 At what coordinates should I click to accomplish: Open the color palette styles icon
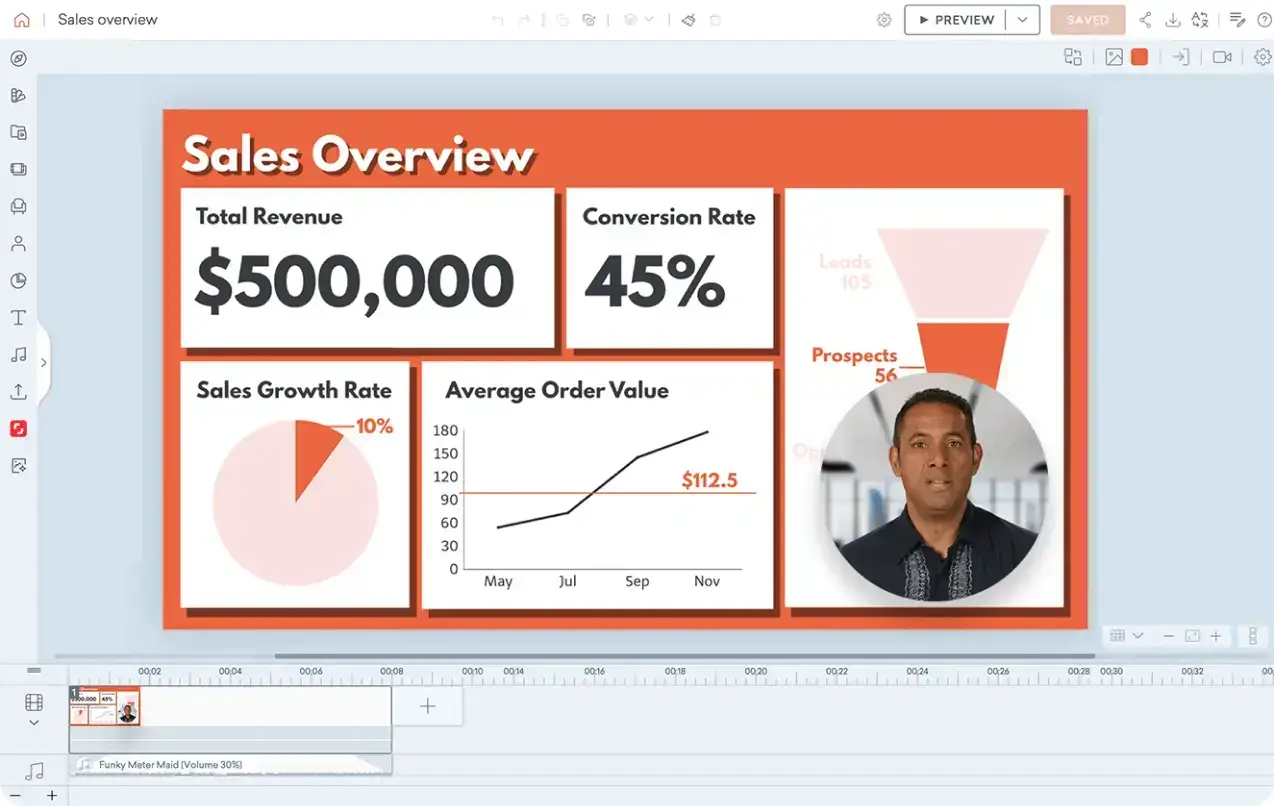click(18, 95)
